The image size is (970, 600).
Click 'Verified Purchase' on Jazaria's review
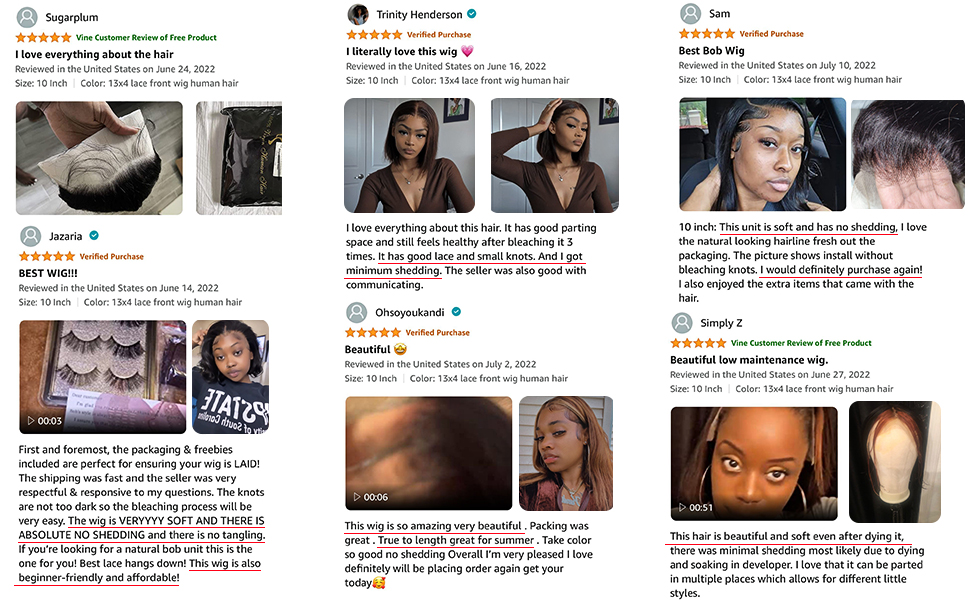(111, 256)
